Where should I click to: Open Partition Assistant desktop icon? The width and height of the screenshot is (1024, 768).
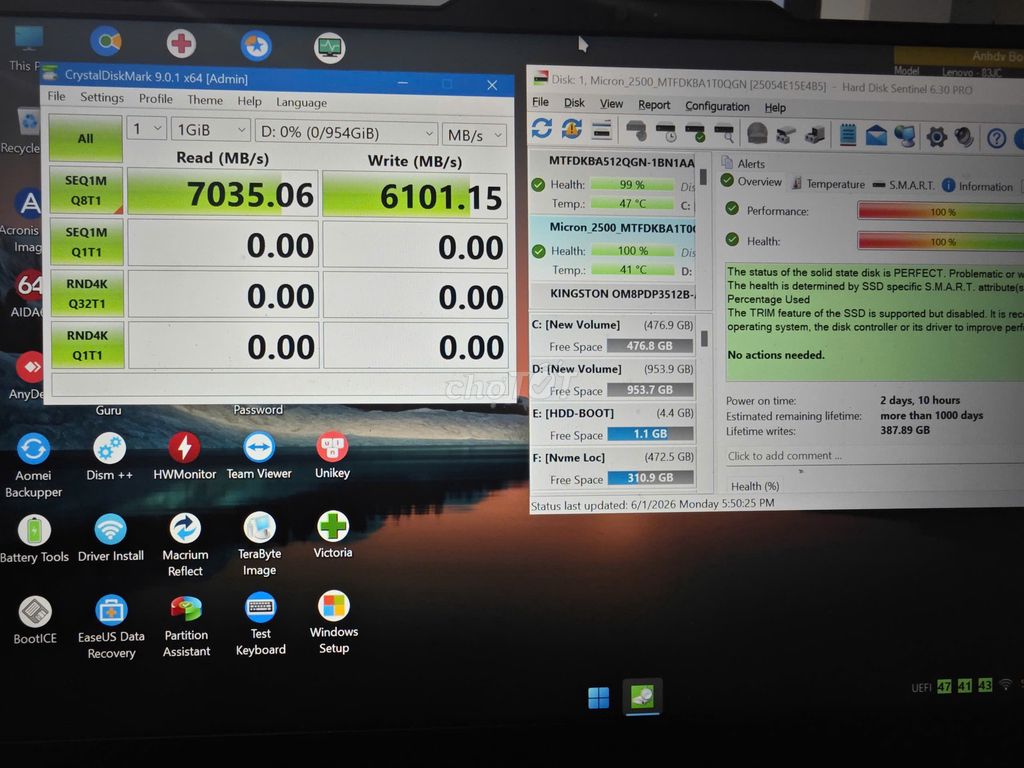coord(186,626)
